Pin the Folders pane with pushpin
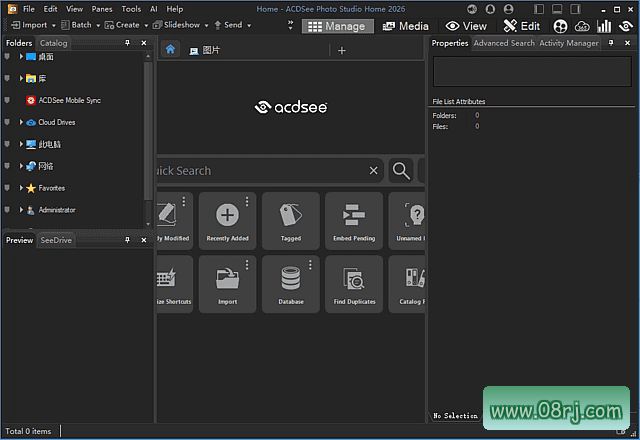This screenshot has height=440, width=640. (x=127, y=43)
